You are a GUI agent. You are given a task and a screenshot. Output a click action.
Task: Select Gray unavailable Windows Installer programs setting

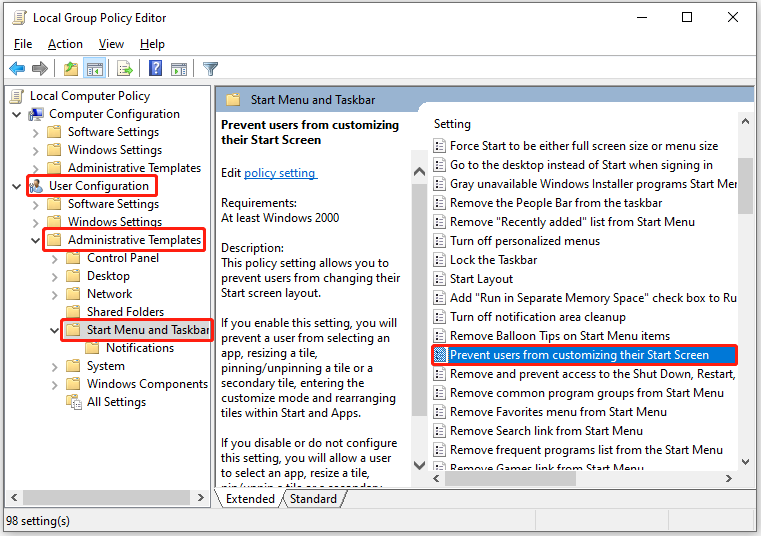click(x=593, y=184)
